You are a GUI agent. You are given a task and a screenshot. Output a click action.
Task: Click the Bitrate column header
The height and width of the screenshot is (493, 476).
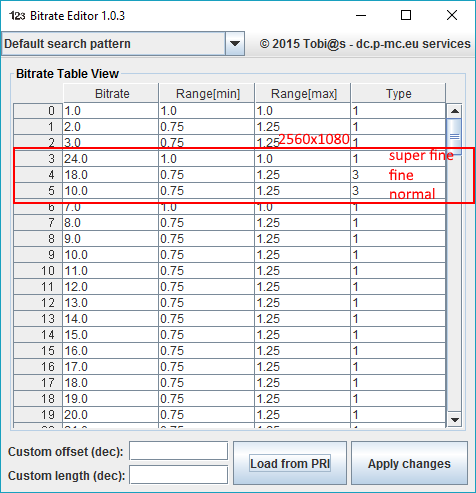coord(111,93)
